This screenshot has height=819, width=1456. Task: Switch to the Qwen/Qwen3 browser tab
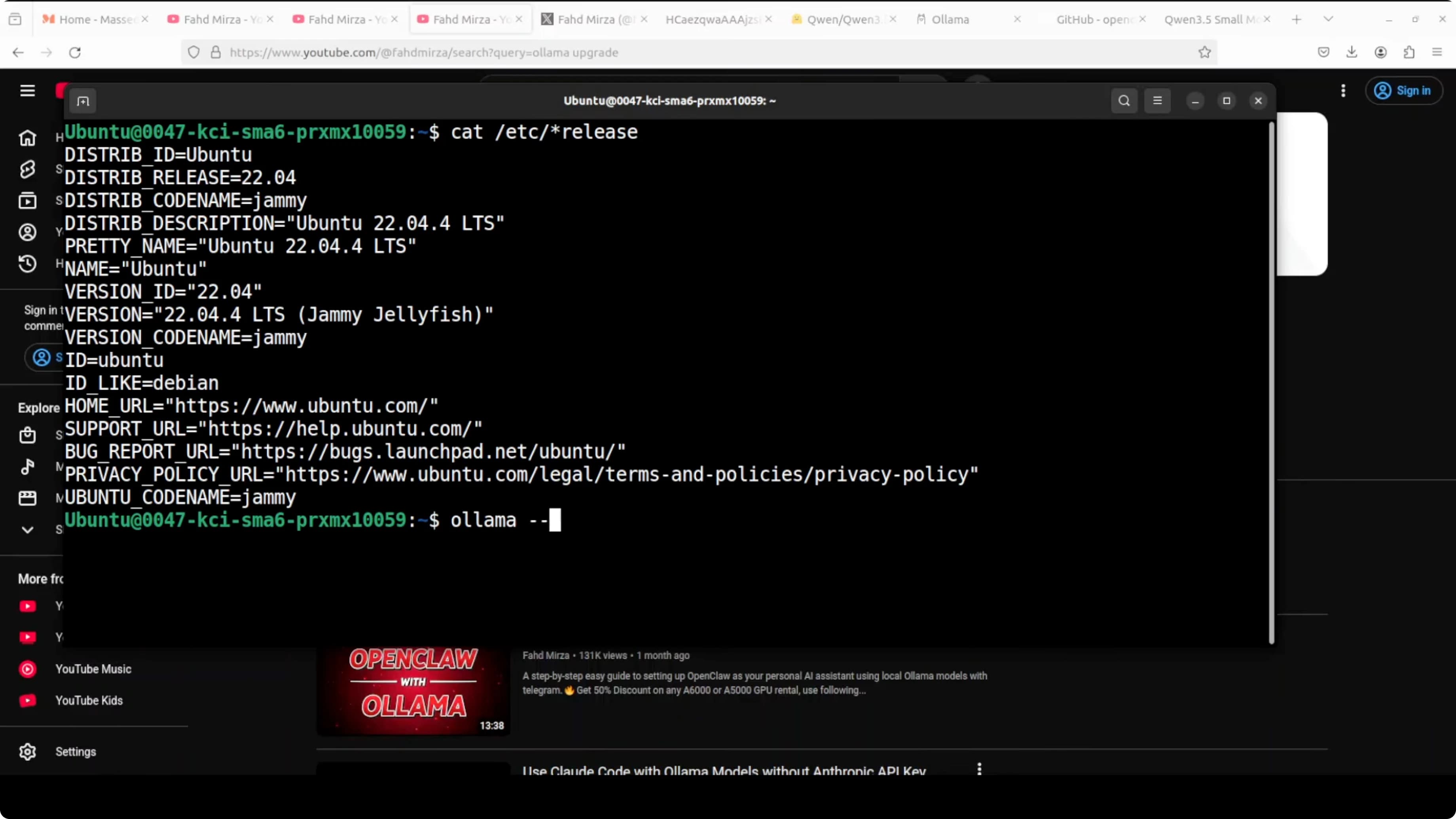click(x=842, y=20)
